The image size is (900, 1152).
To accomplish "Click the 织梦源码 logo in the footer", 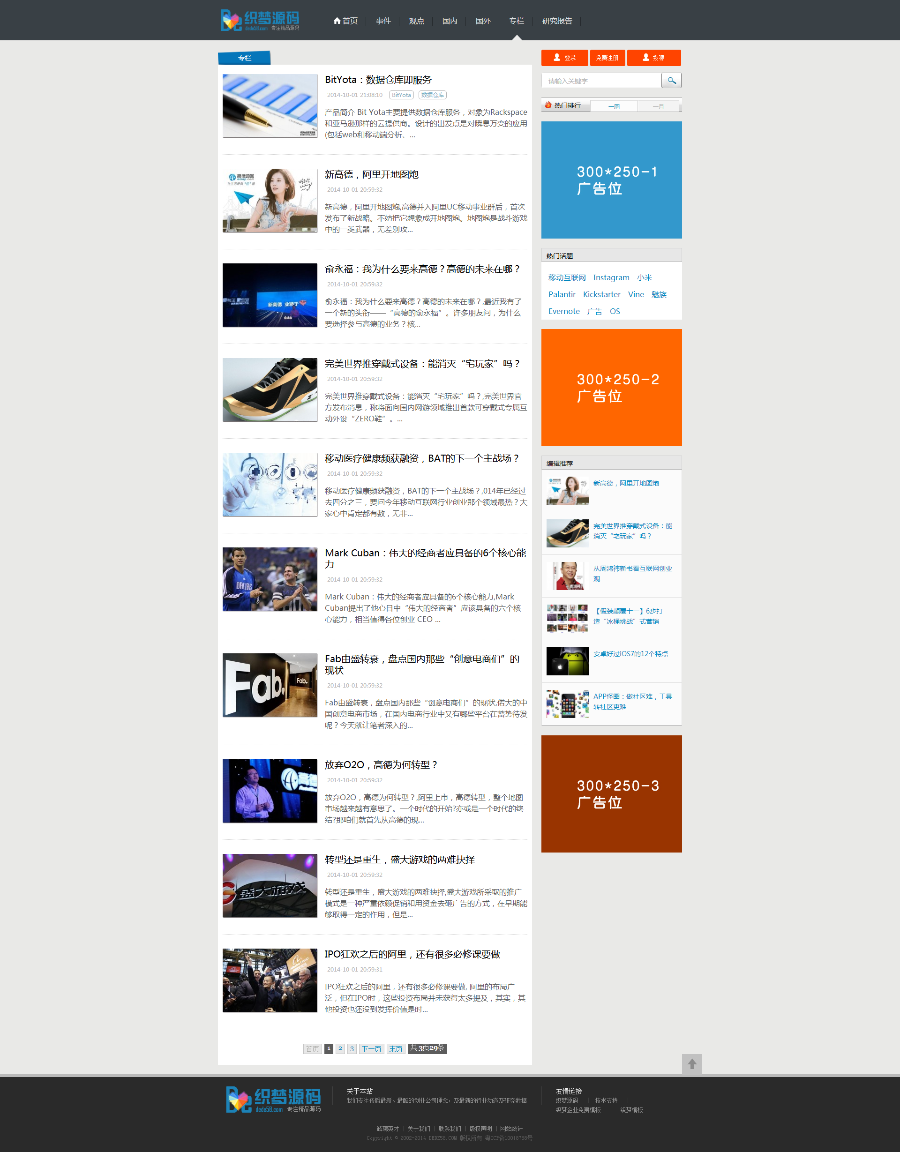I will [x=273, y=1100].
